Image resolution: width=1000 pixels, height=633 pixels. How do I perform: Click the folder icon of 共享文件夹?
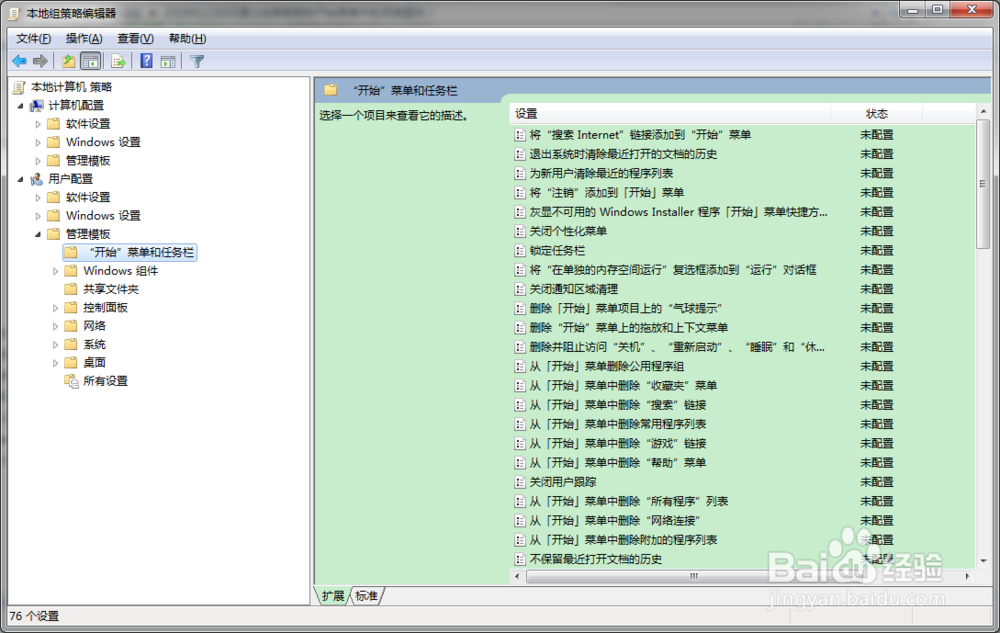pos(71,289)
